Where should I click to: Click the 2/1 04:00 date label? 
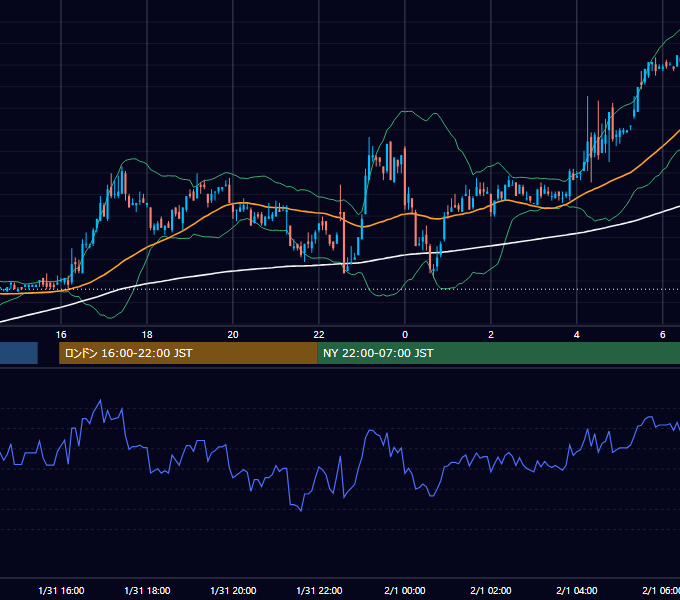click(x=576, y=590)
